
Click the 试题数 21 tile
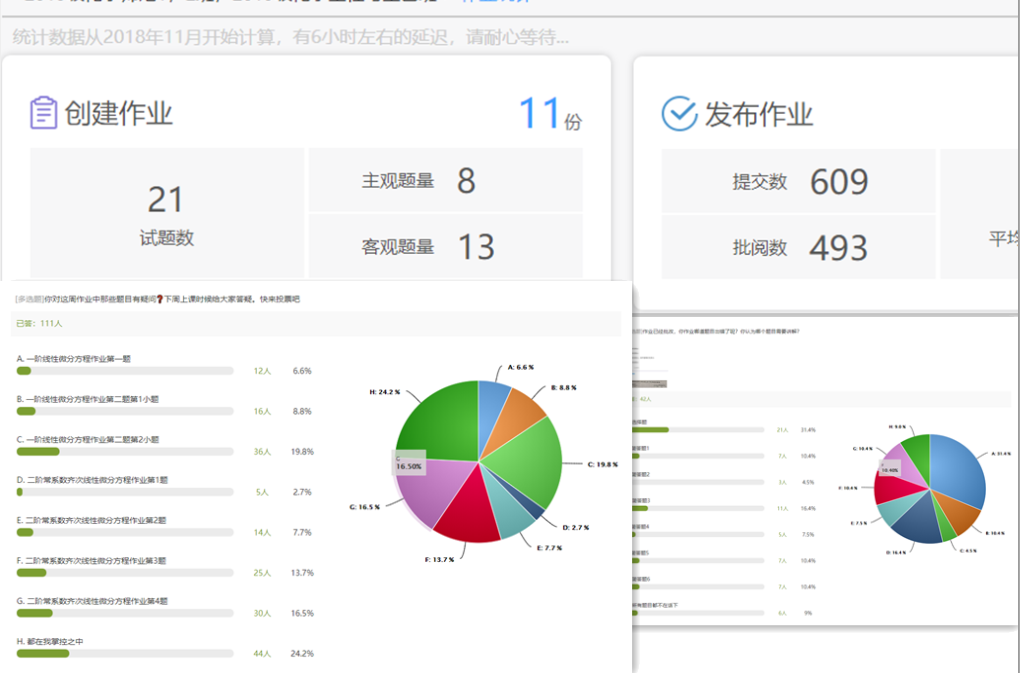click(166, 213)
